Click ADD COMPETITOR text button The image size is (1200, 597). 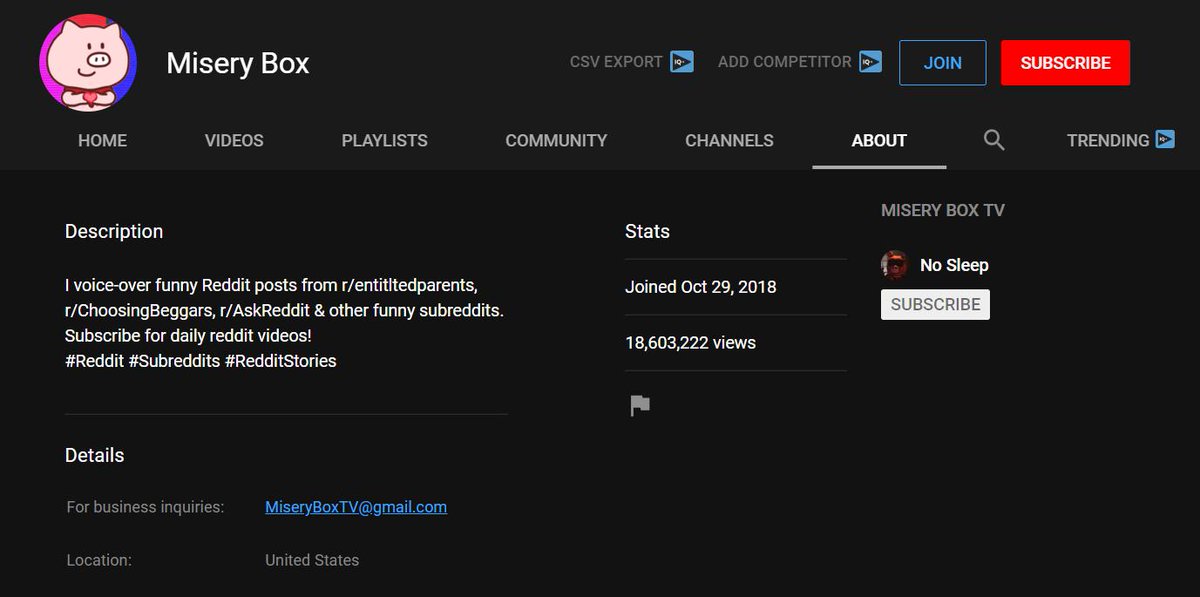click(x=785, y=62)
